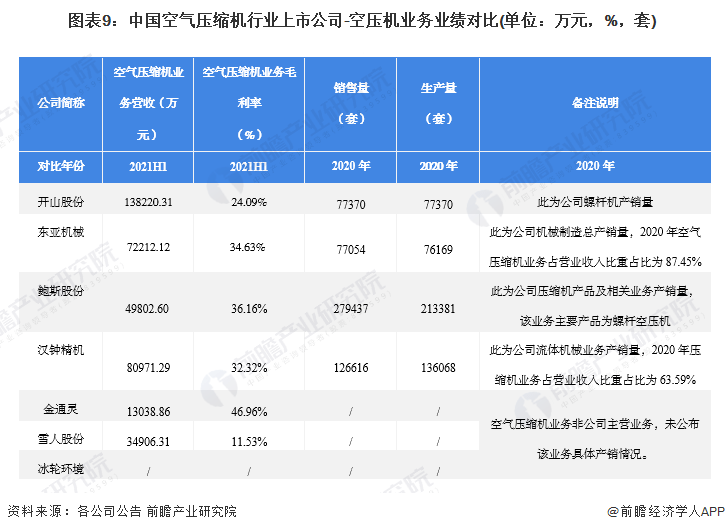This screenshot has height=532, width=725.
Task: Click gross margin 46.96%
Action: tap(249, 412)
